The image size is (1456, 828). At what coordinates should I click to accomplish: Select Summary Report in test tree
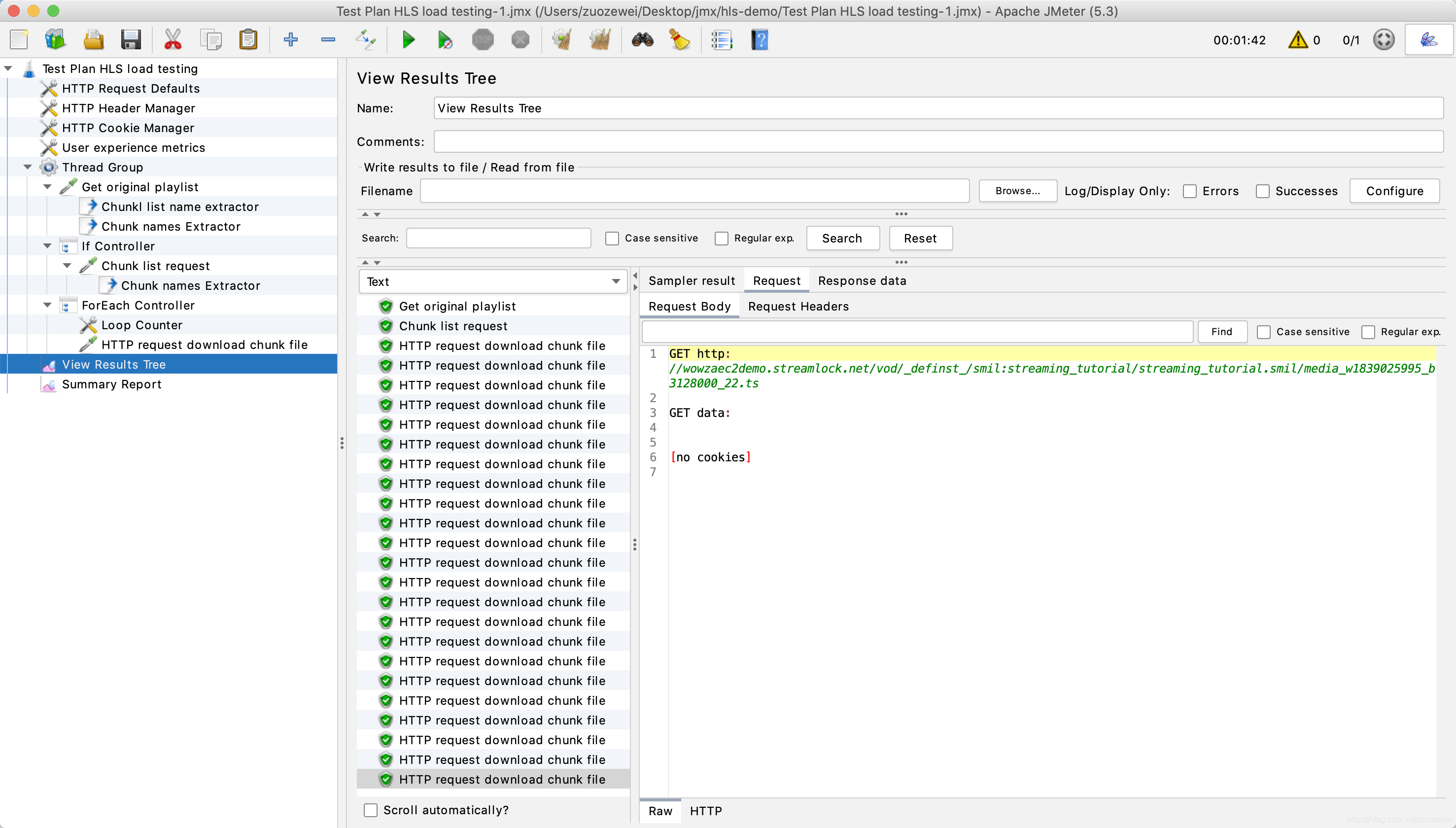click(111, 384)
